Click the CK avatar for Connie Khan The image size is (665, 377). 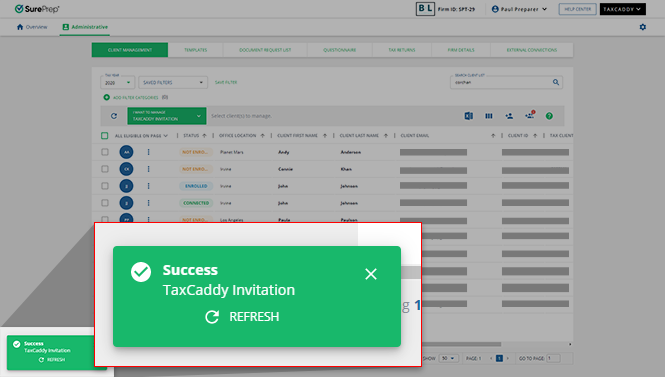click(x=126, y=169)
